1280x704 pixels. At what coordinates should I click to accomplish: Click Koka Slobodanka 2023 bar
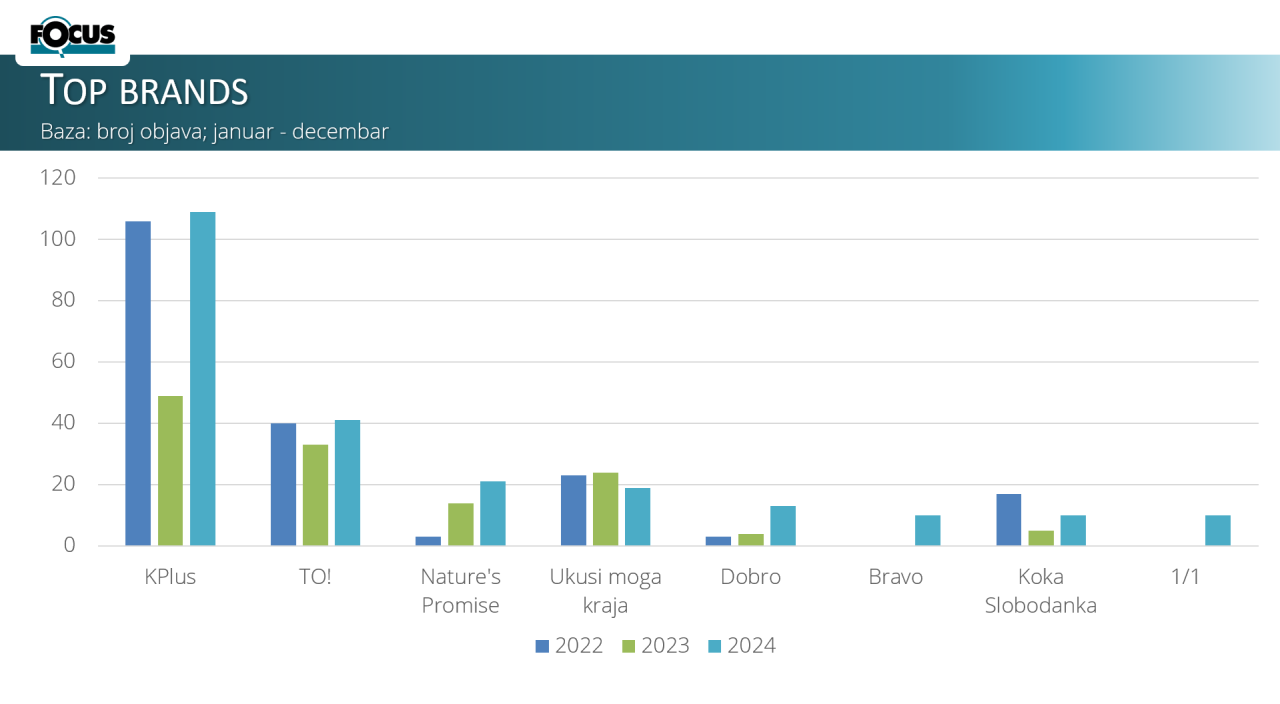(x=1041, y=538)
